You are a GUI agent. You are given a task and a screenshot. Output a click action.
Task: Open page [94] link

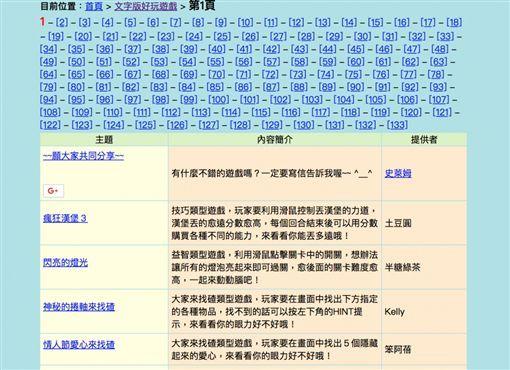pyautogui.click(x=49, y=100)
